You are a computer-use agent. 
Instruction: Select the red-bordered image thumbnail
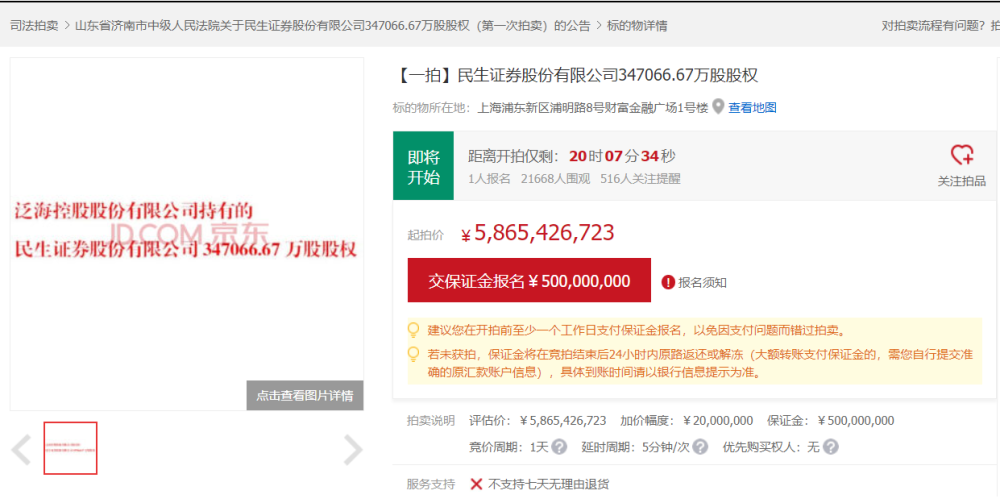(x=70, y=448)
